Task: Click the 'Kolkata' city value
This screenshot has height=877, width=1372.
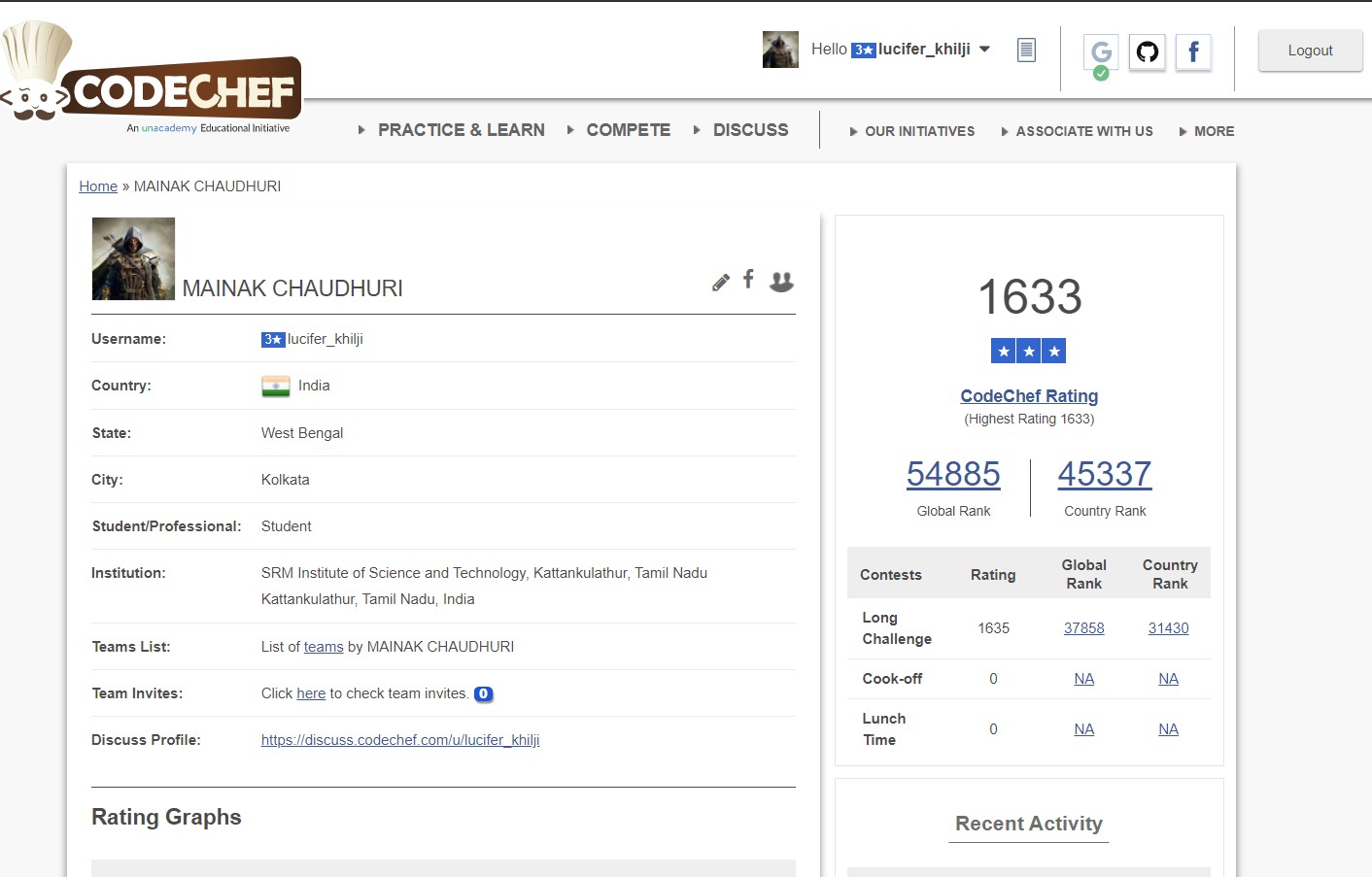Action: [x=286, y=480]
